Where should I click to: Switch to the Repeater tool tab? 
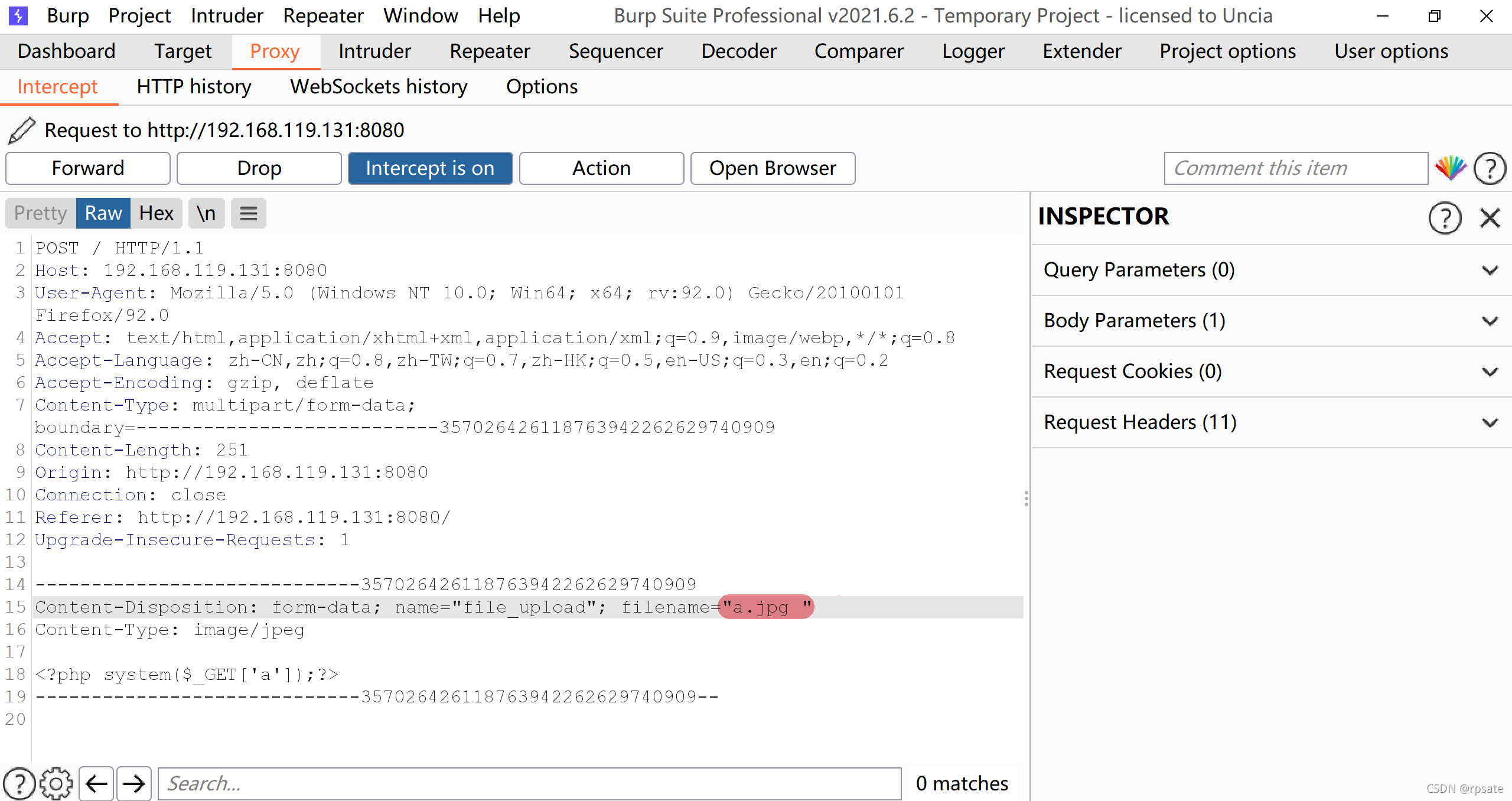tap(490, 51)
